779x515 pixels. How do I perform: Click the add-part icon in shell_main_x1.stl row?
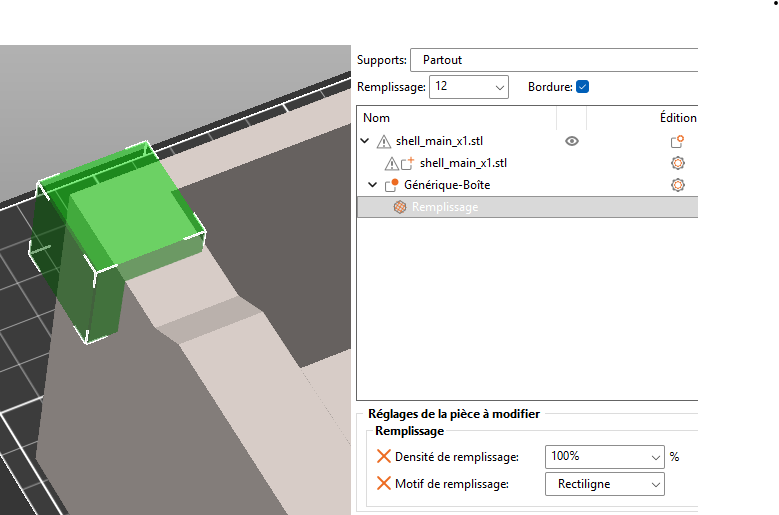coord(677,142)
